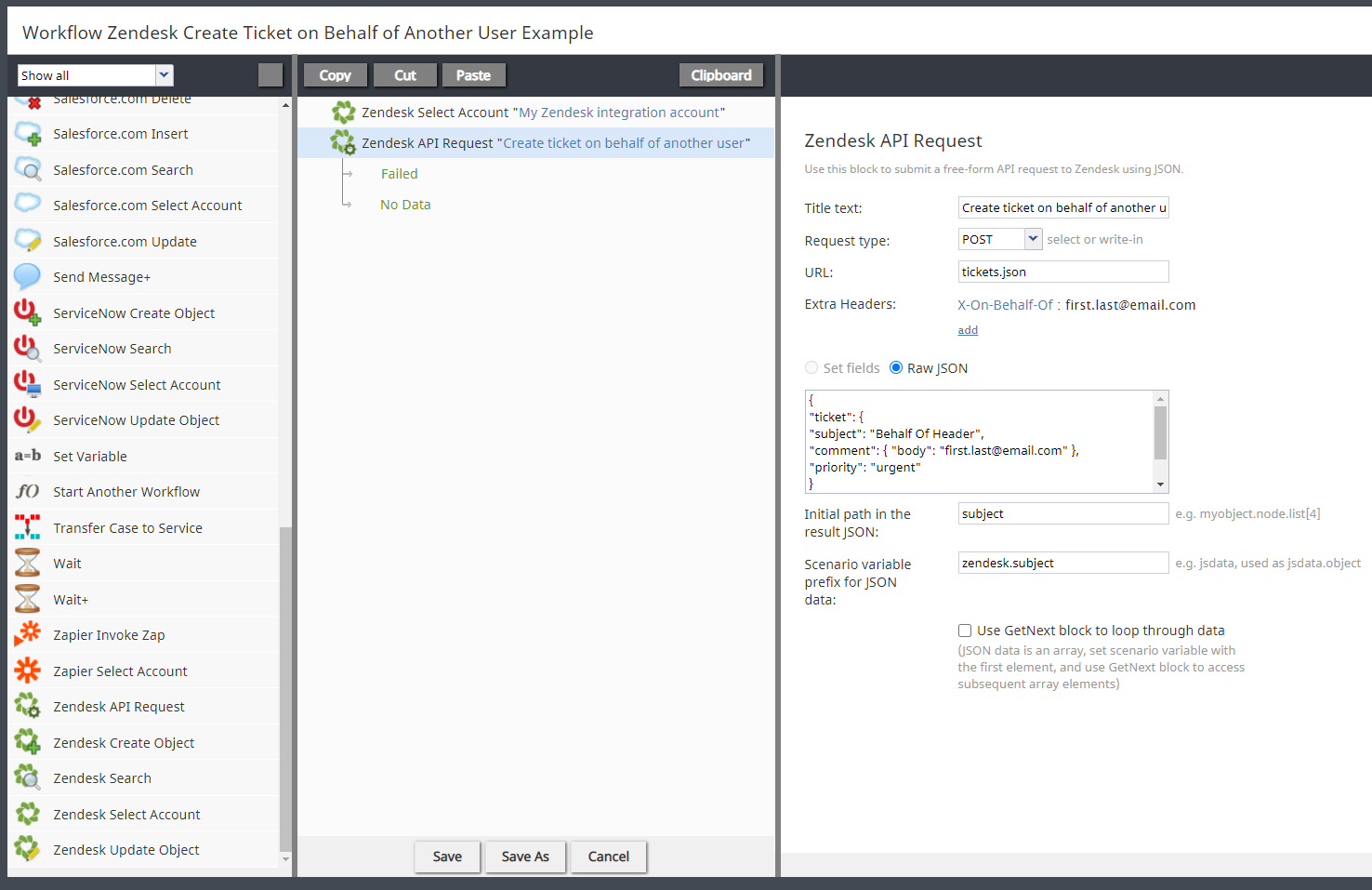Click the JSON text area scrollbar thumb
Screen dimensions: 1372x890
1160,433
